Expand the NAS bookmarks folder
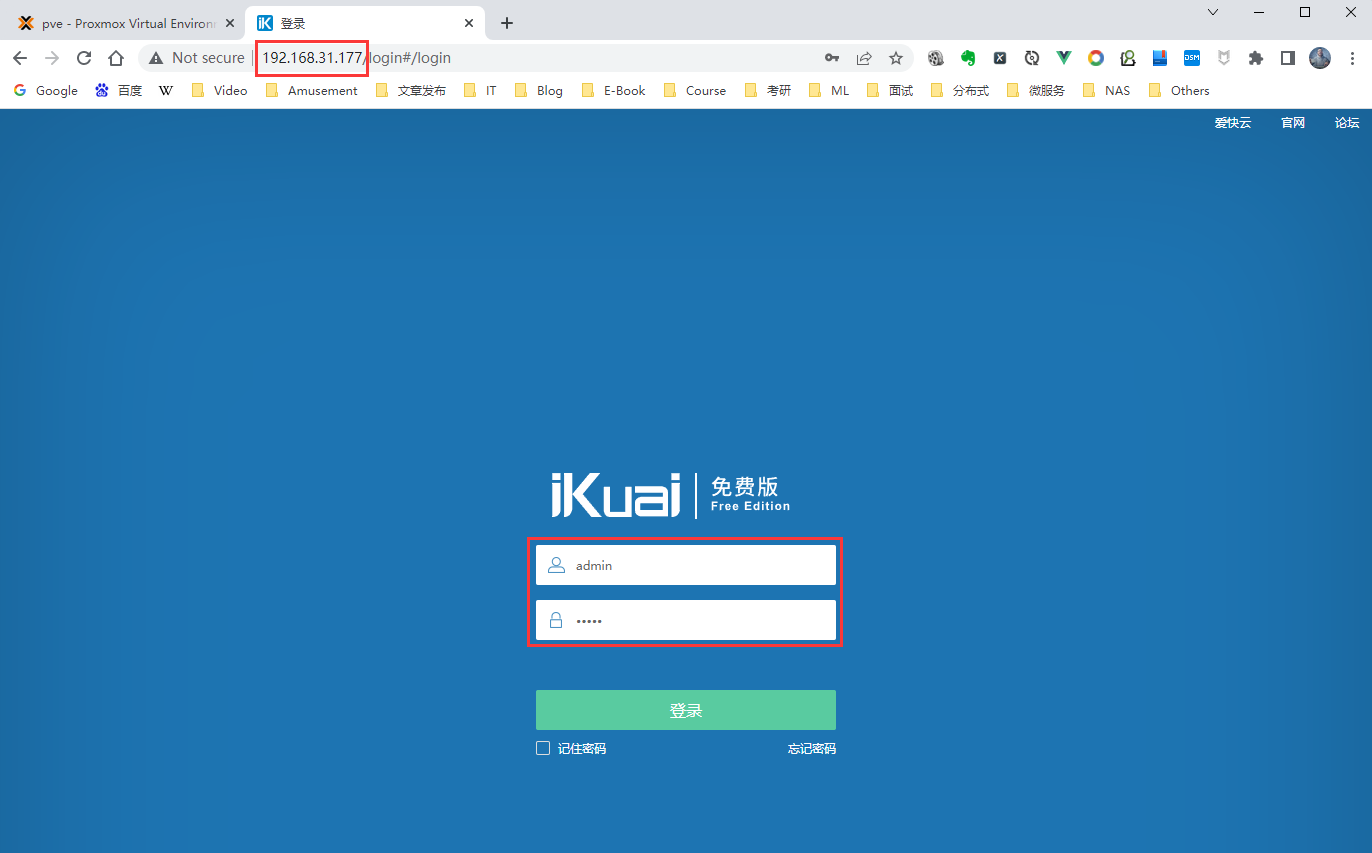Image resolution: width=1372 pixels, height=853 pixels. [1106, 90]
